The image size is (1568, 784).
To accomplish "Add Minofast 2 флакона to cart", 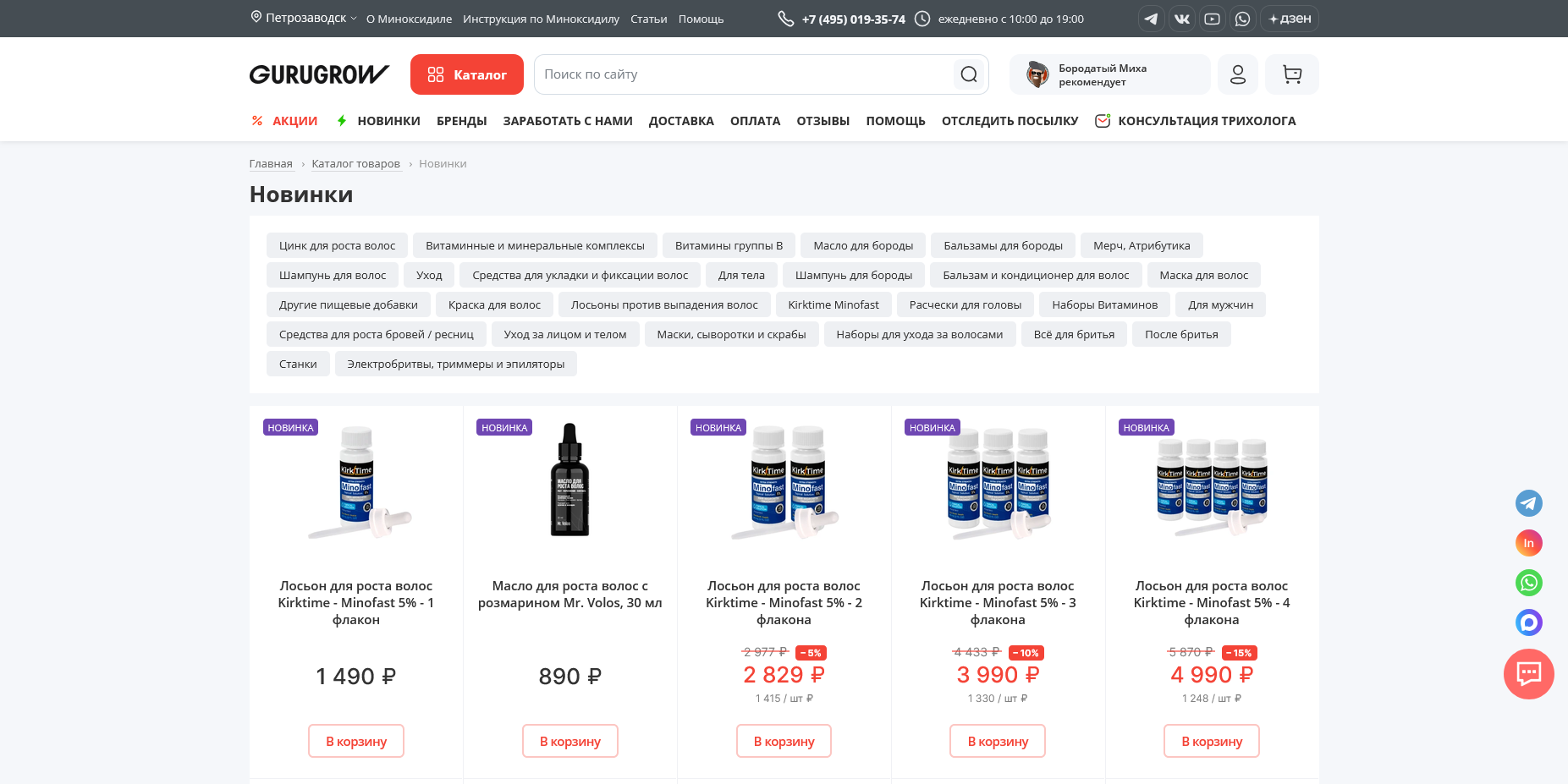I will (x=784, y=741).
